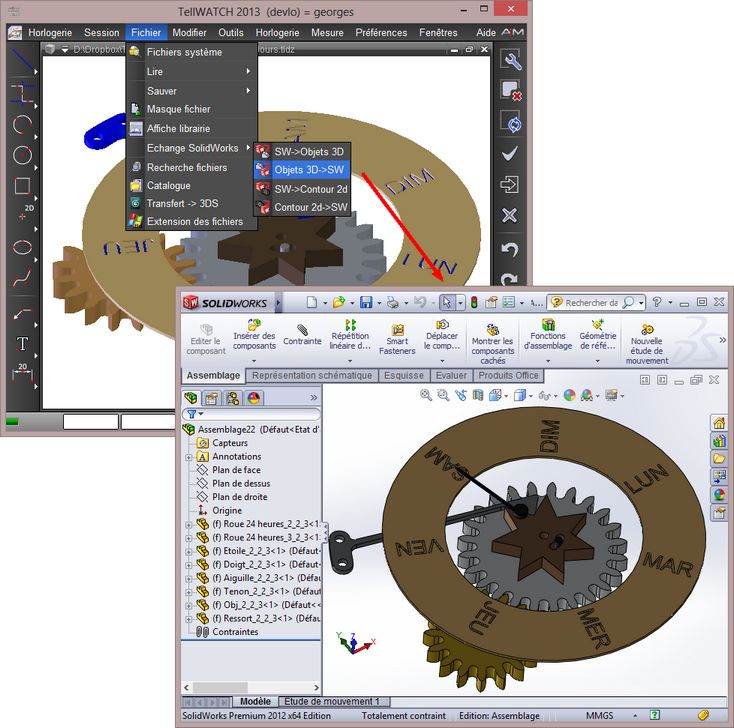Select Plan de face in feature tree
Image resolution: width=734 pixels, height=728 pixels.
click(x=236, y=470)
